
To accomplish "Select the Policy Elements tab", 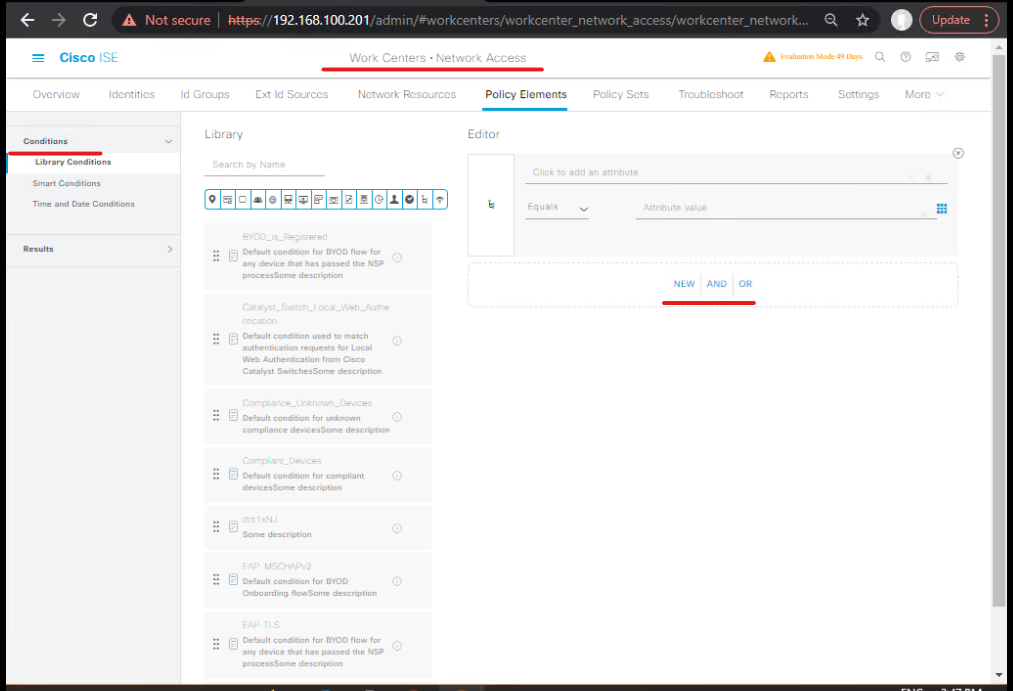I will tap(526, 94).
